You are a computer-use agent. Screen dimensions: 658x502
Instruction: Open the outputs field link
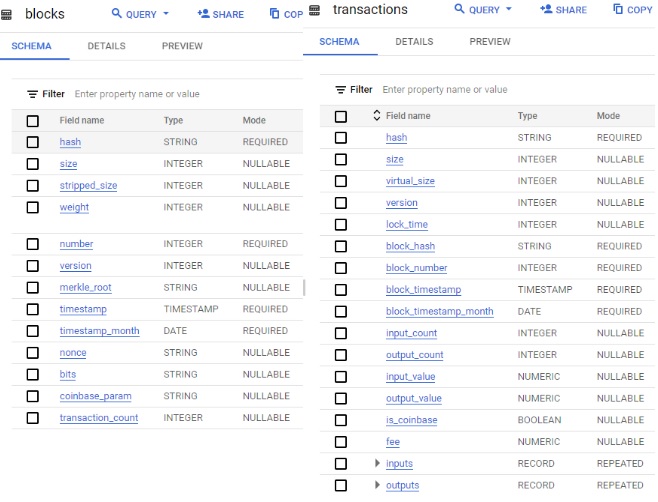tap(402, 485)
